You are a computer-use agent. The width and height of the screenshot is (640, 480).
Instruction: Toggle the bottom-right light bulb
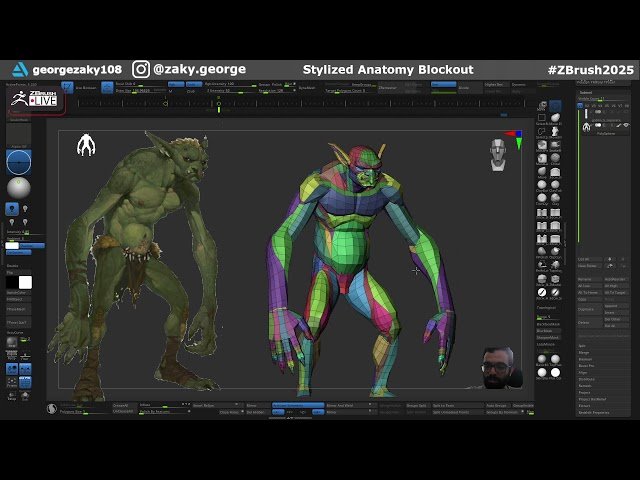(25, 222)
